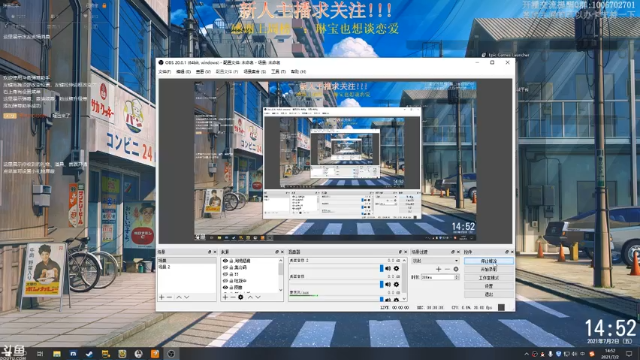The image size is (640, 360).
Task: Open settings gear for 桌面音频 channel
Action: click(x=396, y=284)
